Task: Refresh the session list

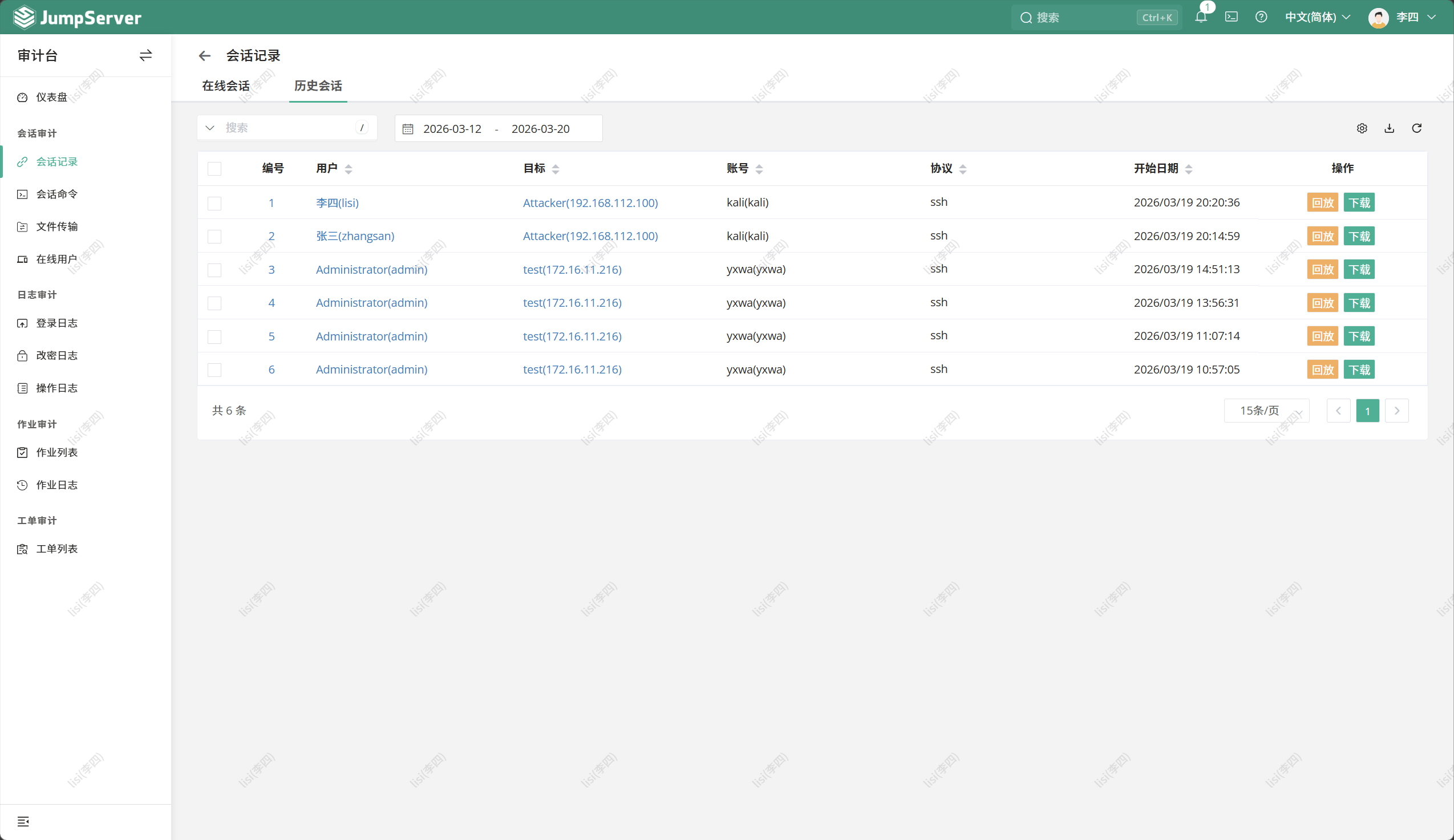Action: pos(1416,128)
